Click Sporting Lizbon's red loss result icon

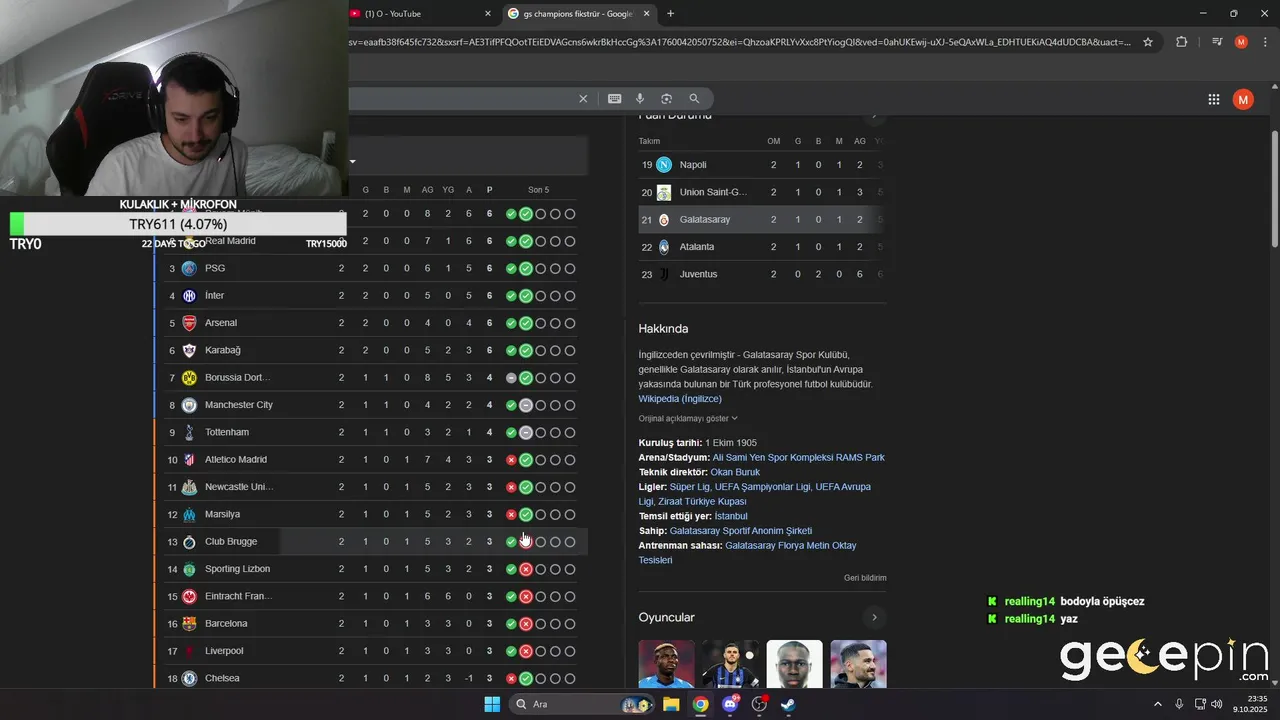(x=526, y=569)
